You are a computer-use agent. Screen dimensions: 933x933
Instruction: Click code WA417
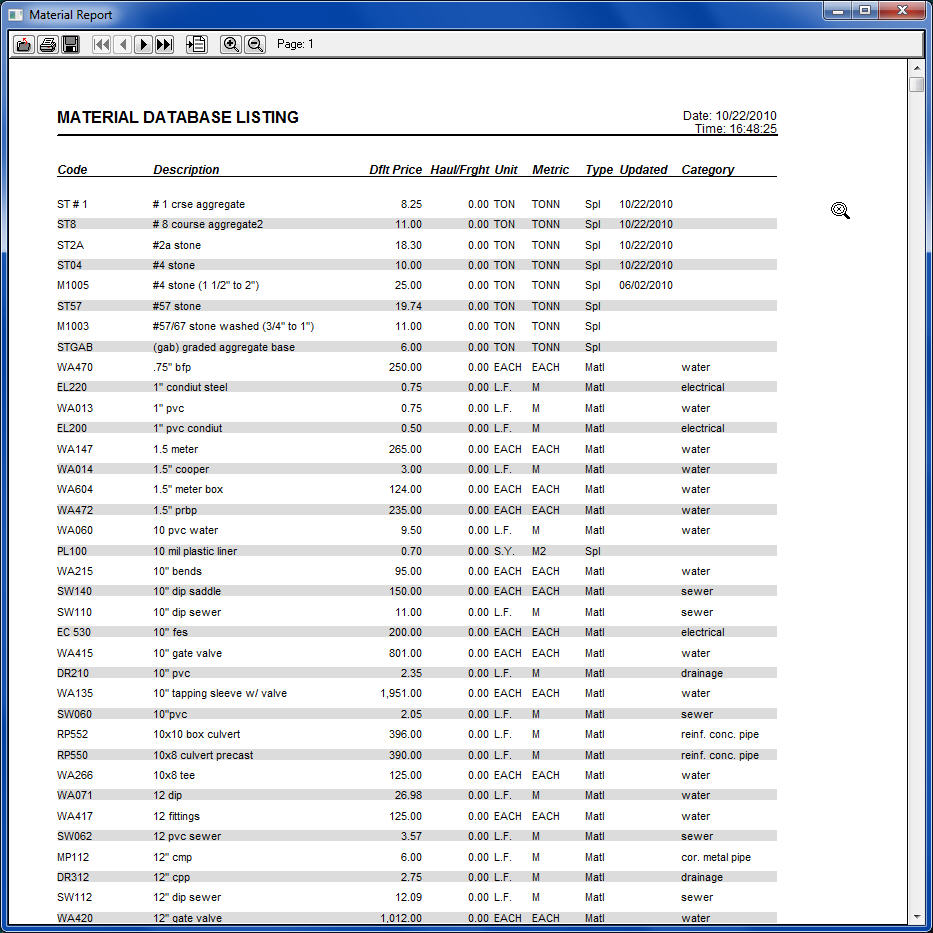pyautogui.click(x=75, y=816)
